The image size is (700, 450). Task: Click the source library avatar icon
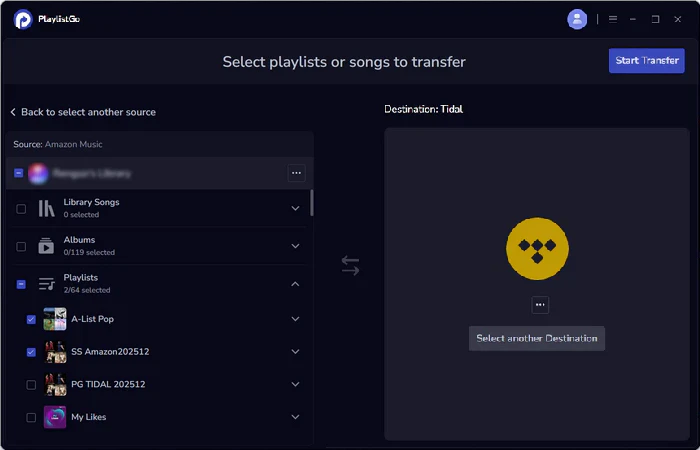click(38, 173)
